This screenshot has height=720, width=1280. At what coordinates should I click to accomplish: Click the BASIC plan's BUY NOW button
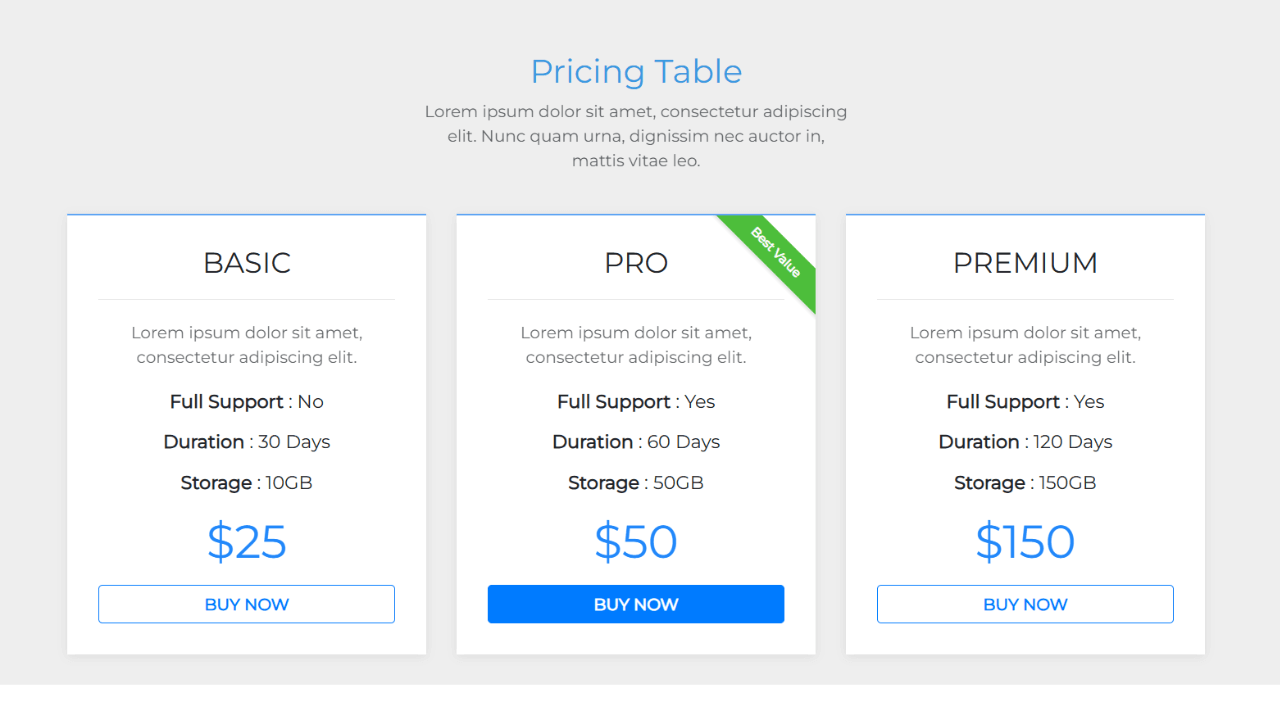point(246,604)
